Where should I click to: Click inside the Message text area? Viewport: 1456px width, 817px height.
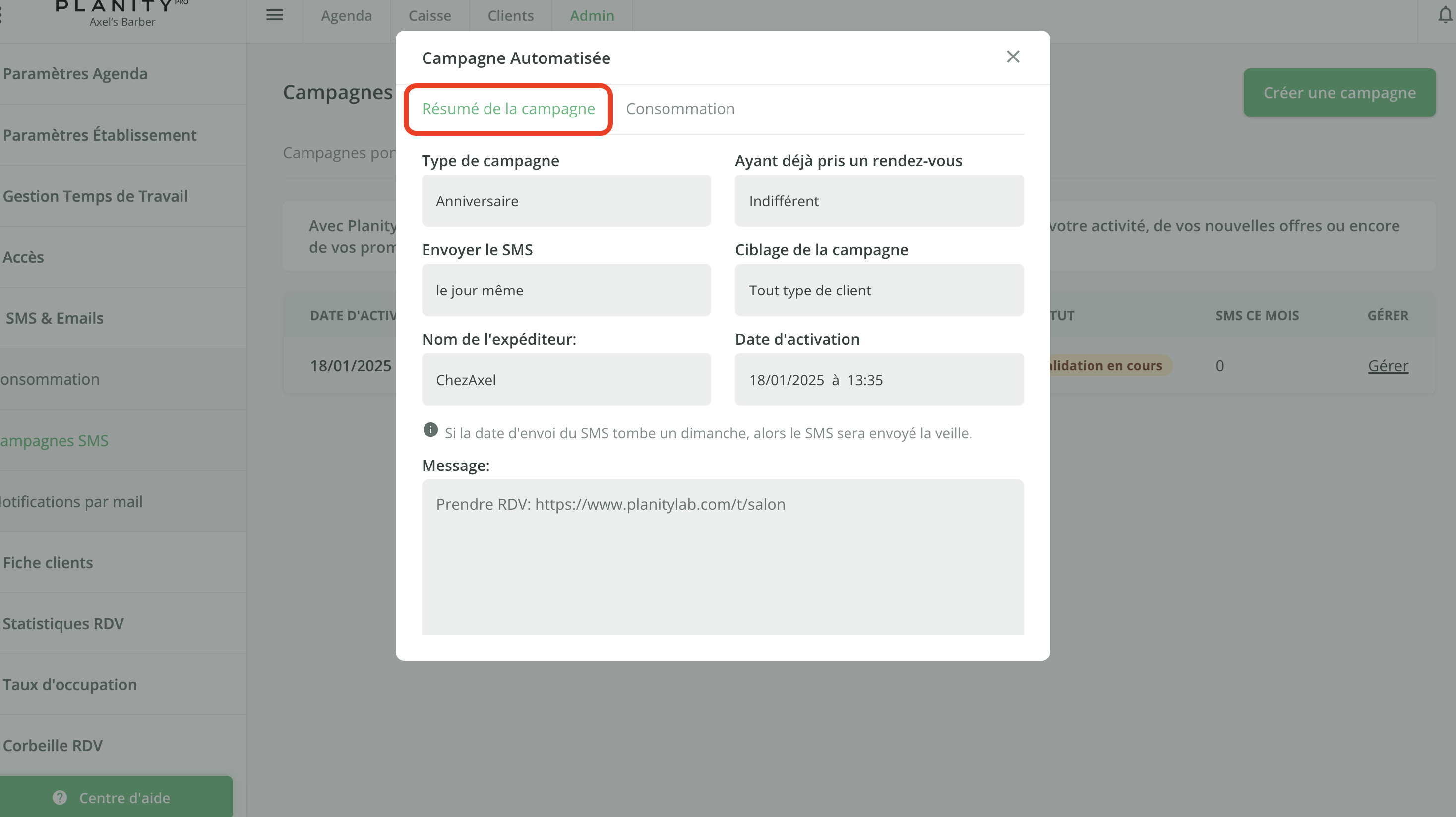(723, 557)
